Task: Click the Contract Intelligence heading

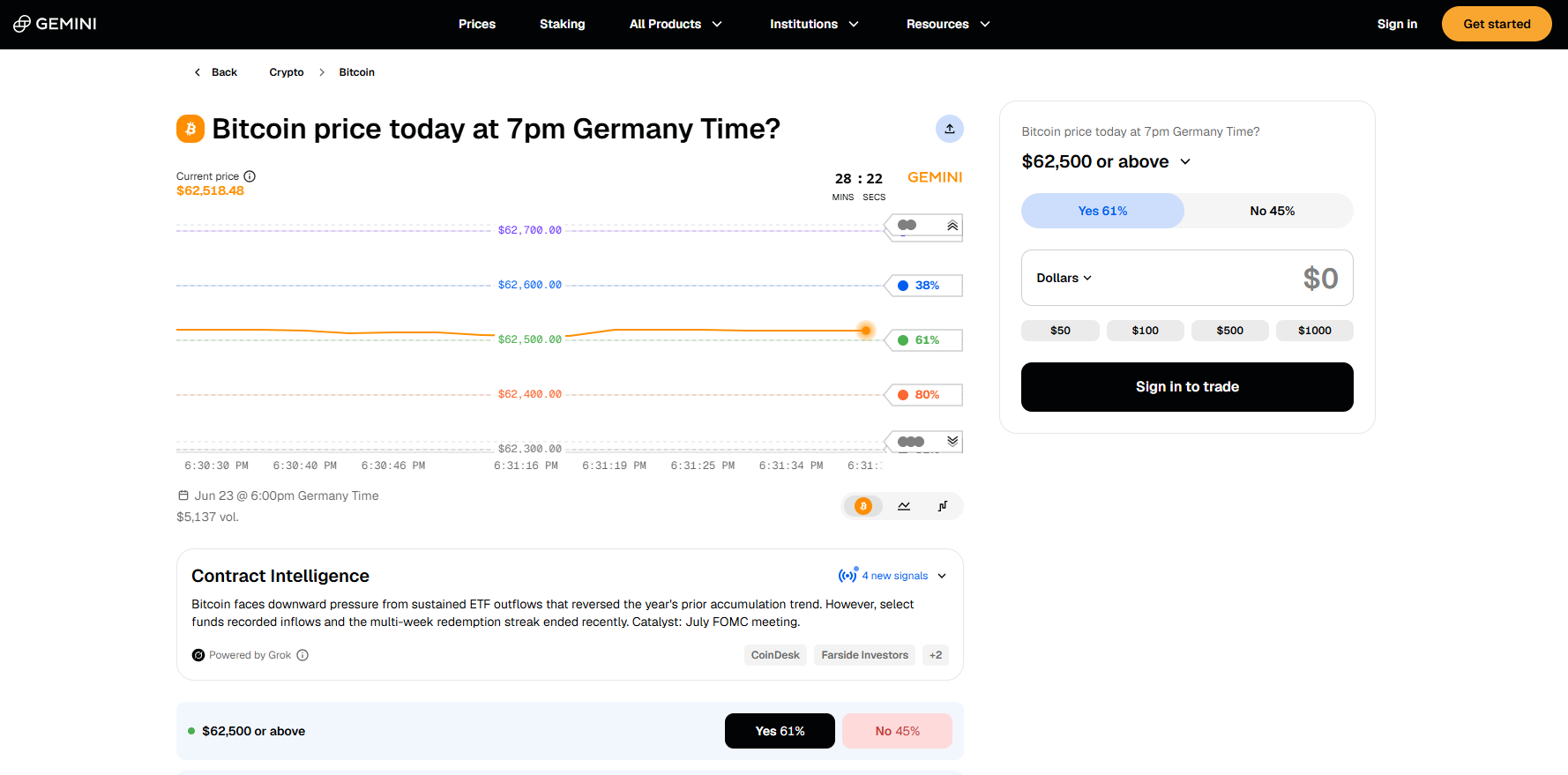Action: 280,576
